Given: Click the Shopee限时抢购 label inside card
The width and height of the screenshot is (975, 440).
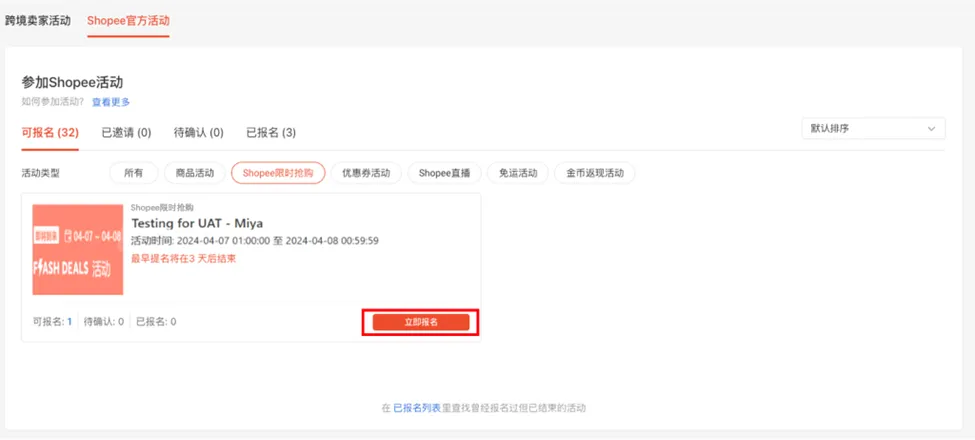Looking at the screenshot, I should pos(162,208).
